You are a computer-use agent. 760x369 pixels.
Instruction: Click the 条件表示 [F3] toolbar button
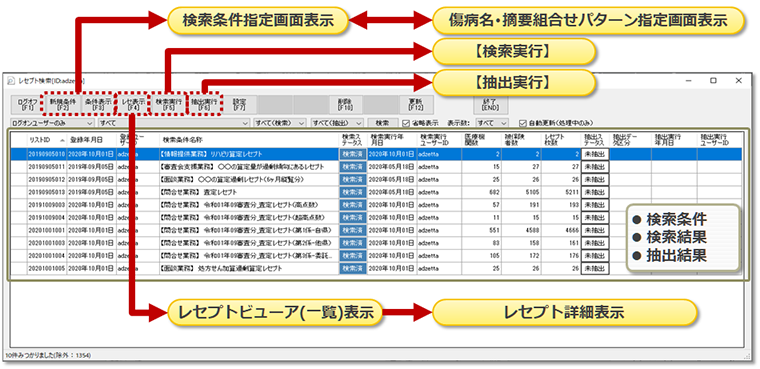(98, 104)
